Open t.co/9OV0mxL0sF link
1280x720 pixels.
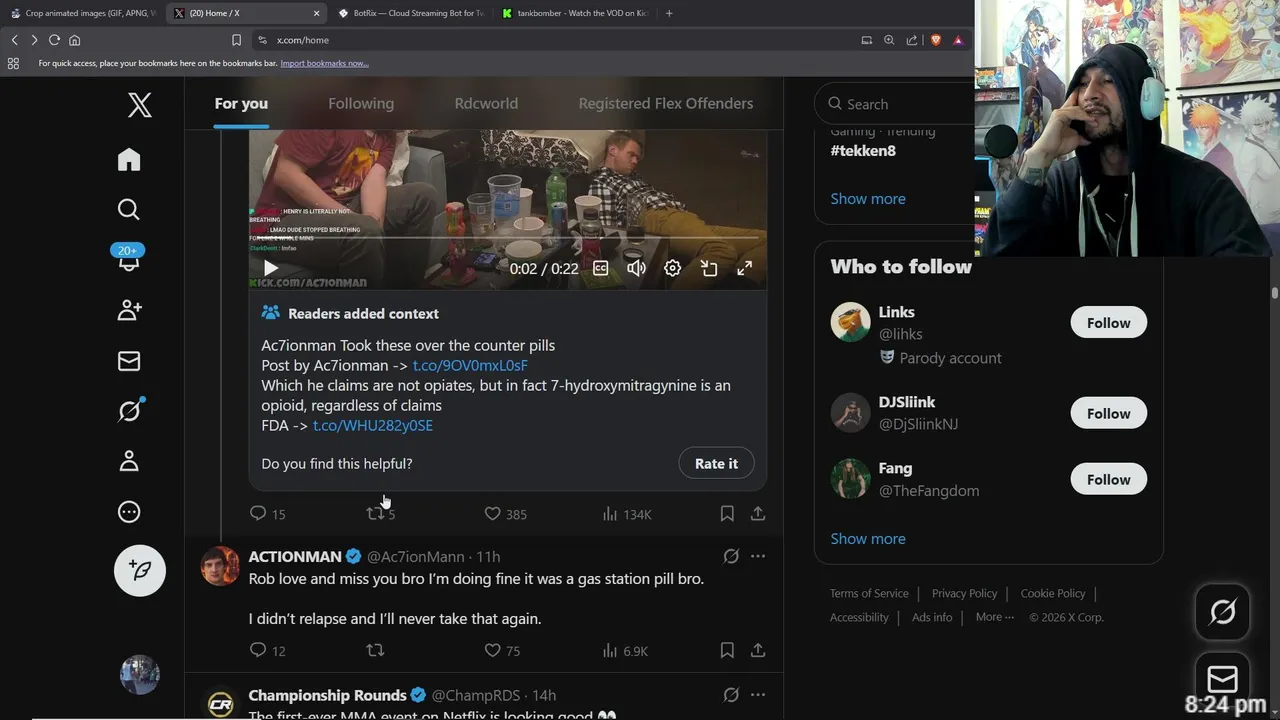click(x=470, y=366)
